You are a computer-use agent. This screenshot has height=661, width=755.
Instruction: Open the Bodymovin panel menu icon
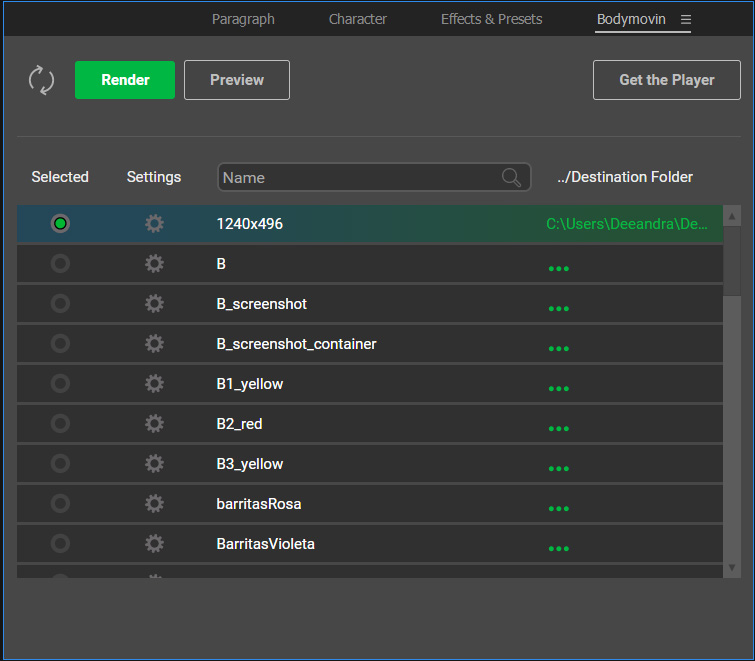[686, 20]
